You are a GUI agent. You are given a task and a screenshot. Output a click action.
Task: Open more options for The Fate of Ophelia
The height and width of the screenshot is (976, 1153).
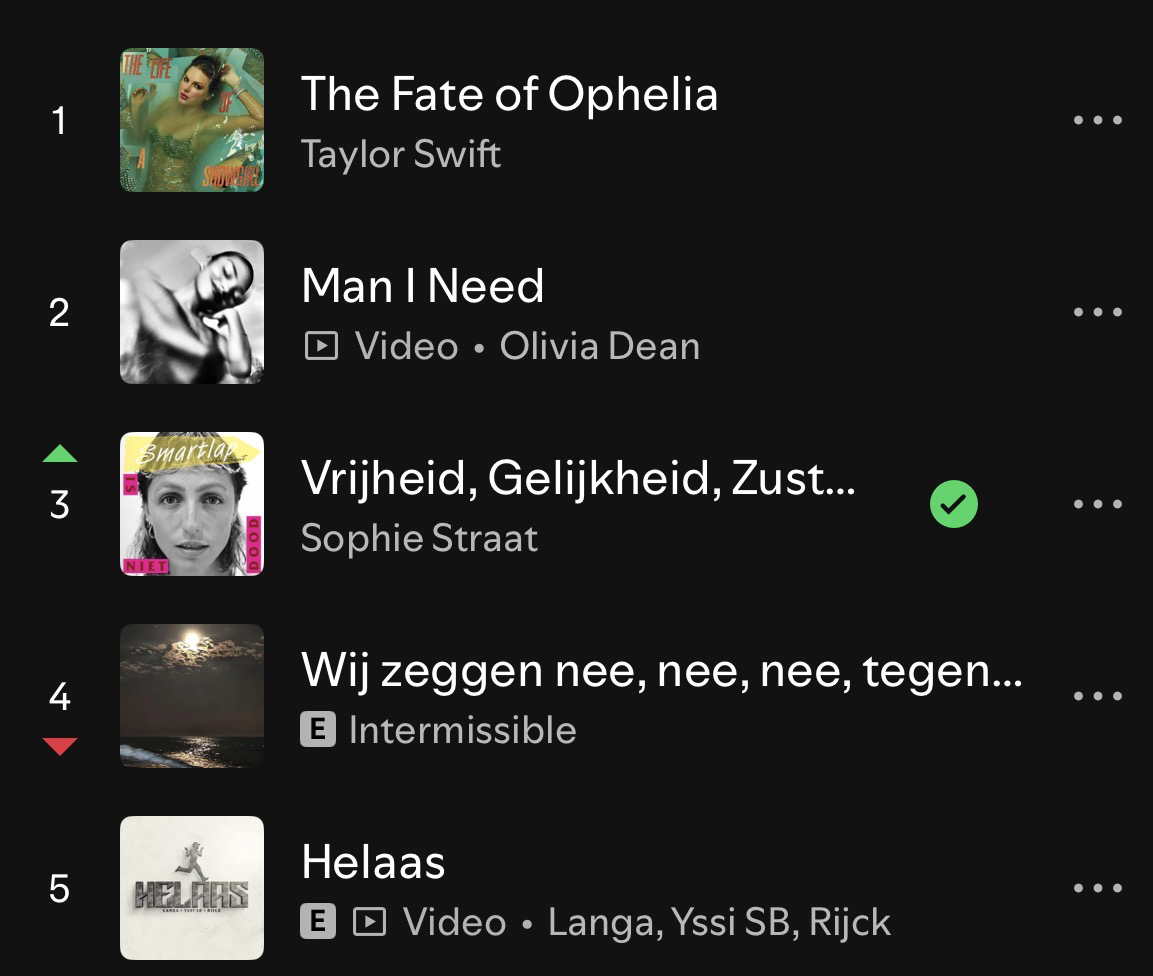pyautogui.click(x=1097, y=120)
